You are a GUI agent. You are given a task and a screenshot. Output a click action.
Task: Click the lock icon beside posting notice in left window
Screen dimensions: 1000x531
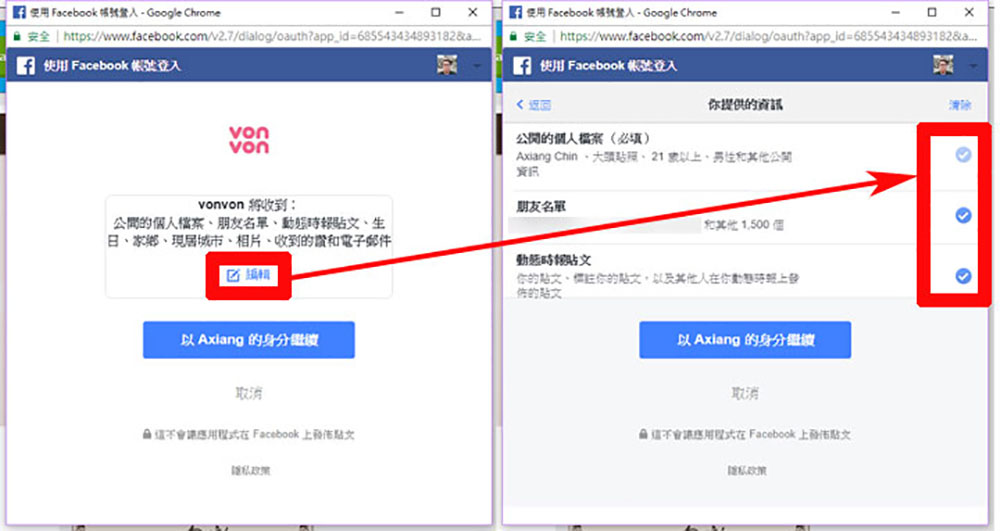click(x=147, y=434)
